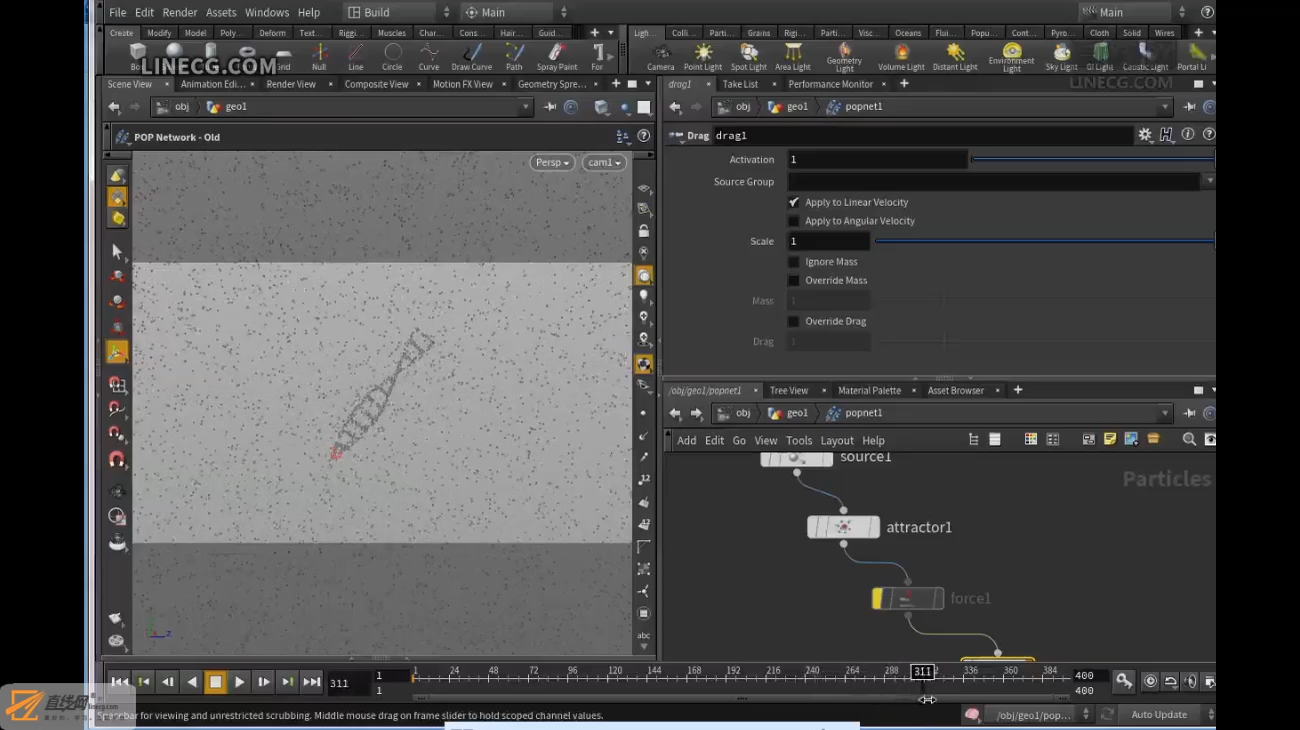This screenshot has width=1300, height=730.
Task: Switch to the Geometry Spreadsheet tab
Action: 552,84
